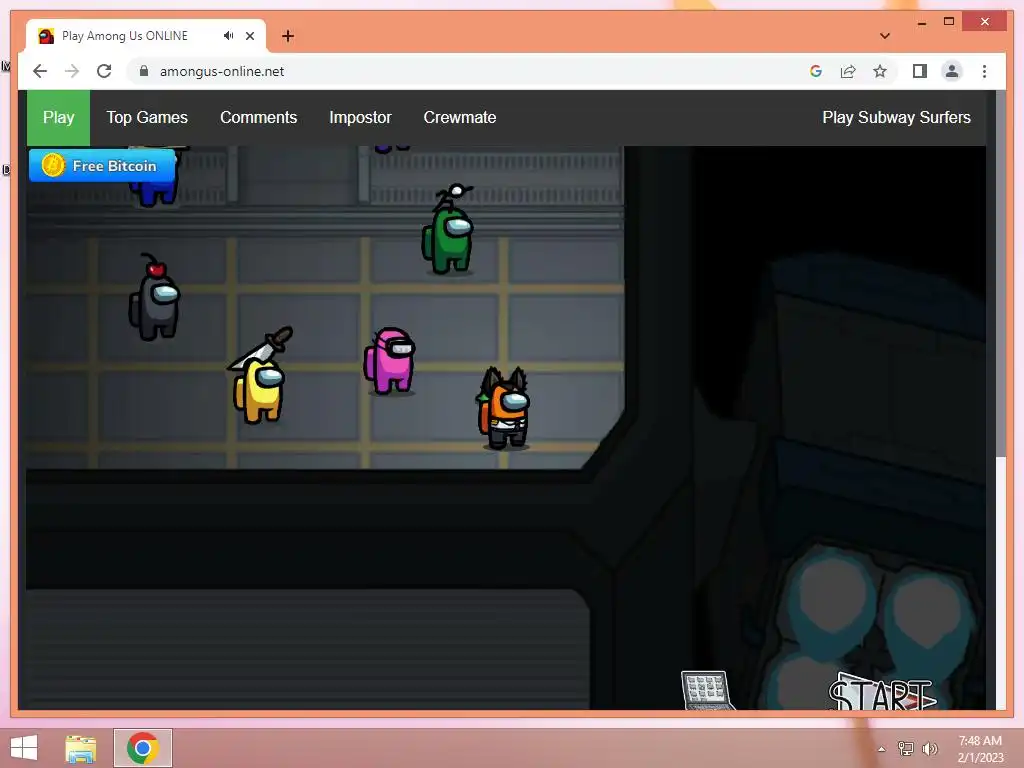1024x768 pixels.
Task: Open Chrome's three-dot menu
Action: point(984,71)
